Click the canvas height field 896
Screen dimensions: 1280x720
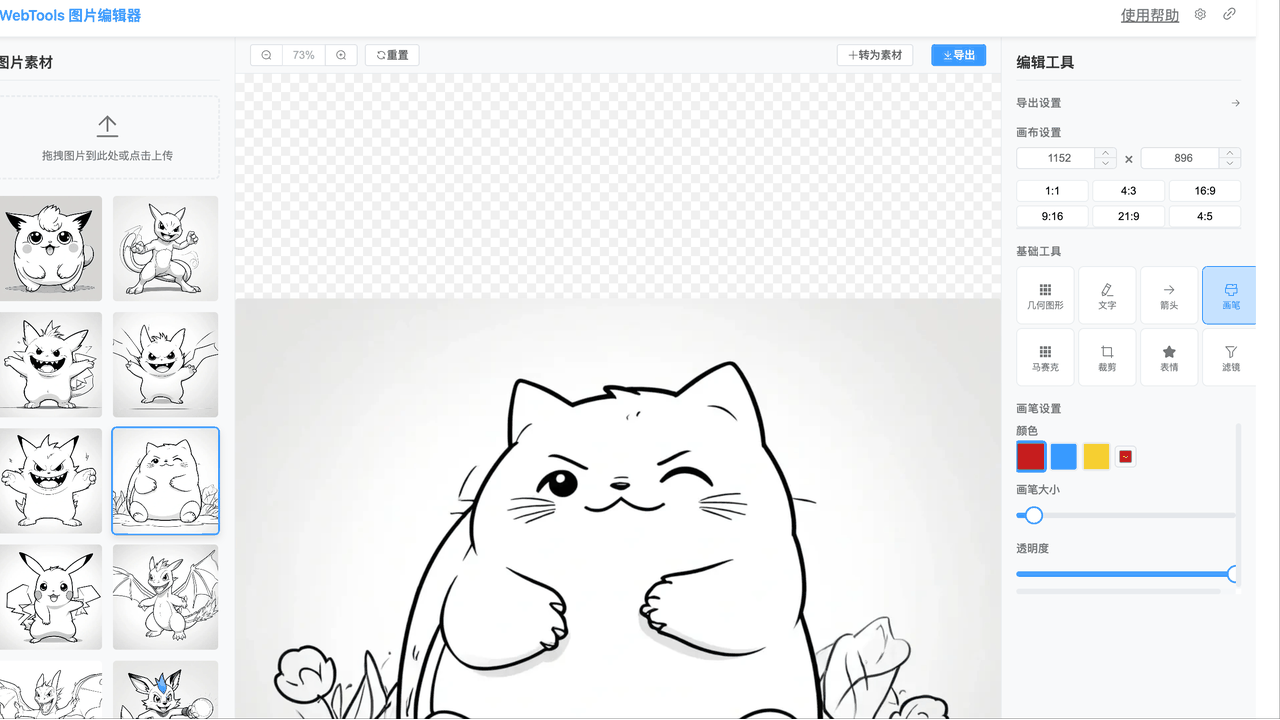pyautogui.click(x=1181, y=158)
